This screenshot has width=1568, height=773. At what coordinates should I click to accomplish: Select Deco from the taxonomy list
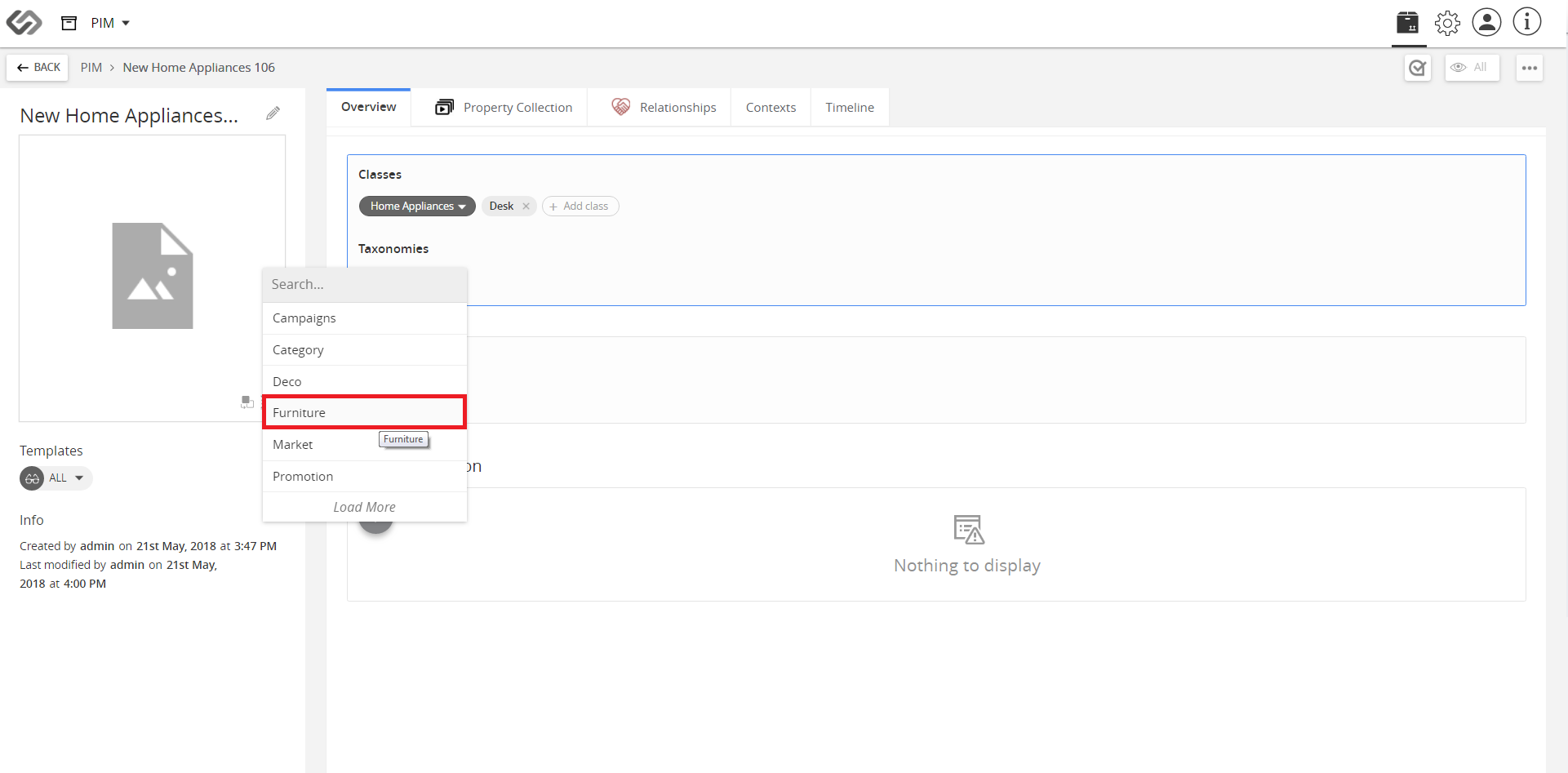click(x=365, y=382)
